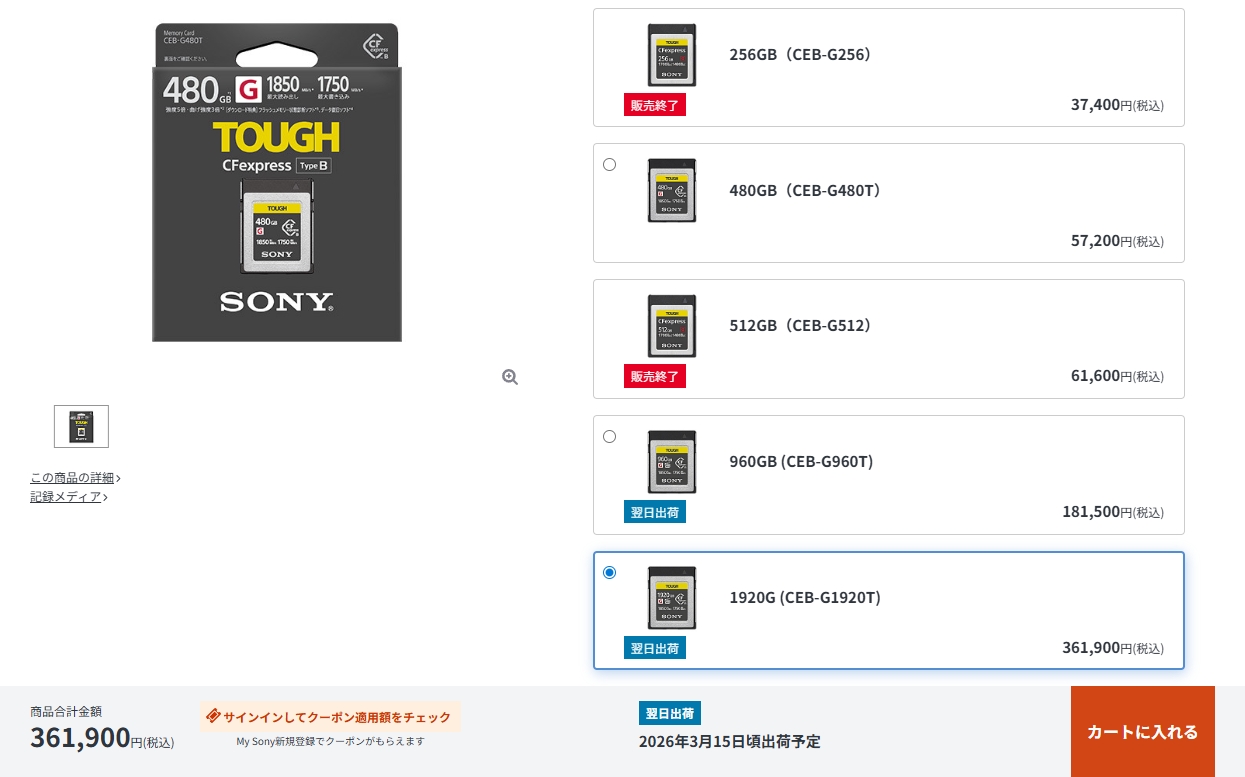Open 記録メディア link chevron
The height and width of the screenshot is (777, 1245).
tap(105, 497)
